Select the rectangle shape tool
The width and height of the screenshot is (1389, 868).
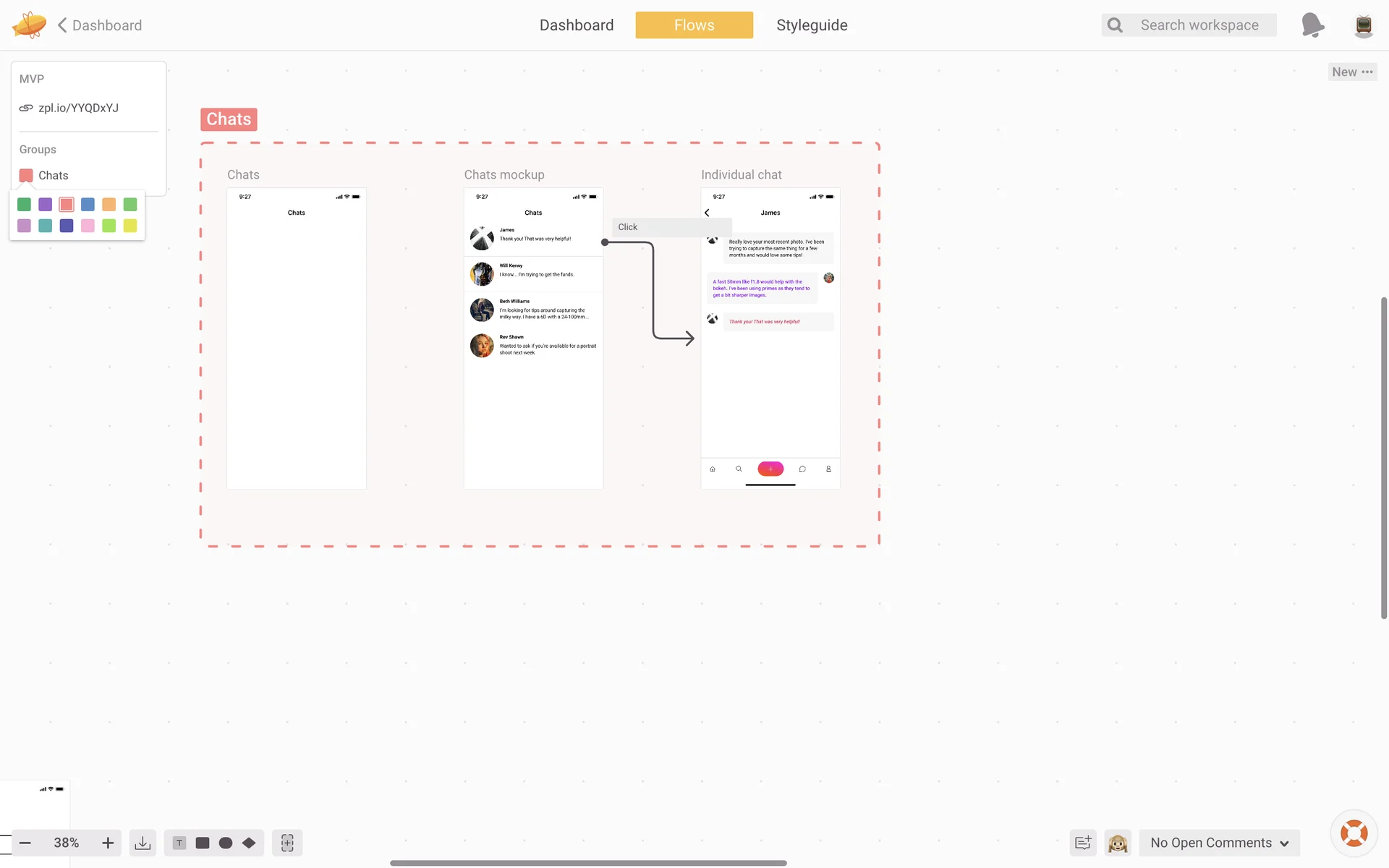pos(203,843)
